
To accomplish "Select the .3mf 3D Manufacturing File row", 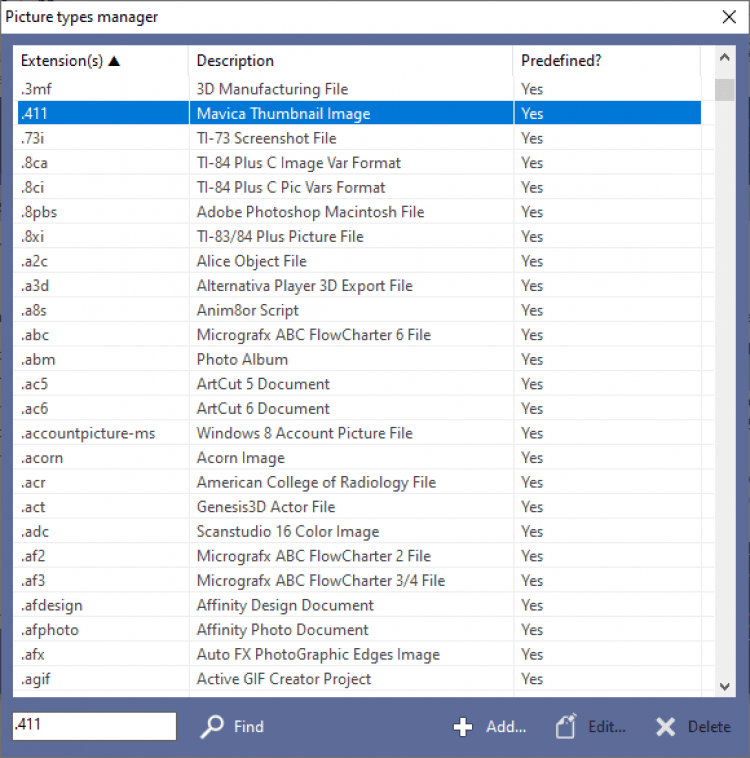I will (258, 89).
